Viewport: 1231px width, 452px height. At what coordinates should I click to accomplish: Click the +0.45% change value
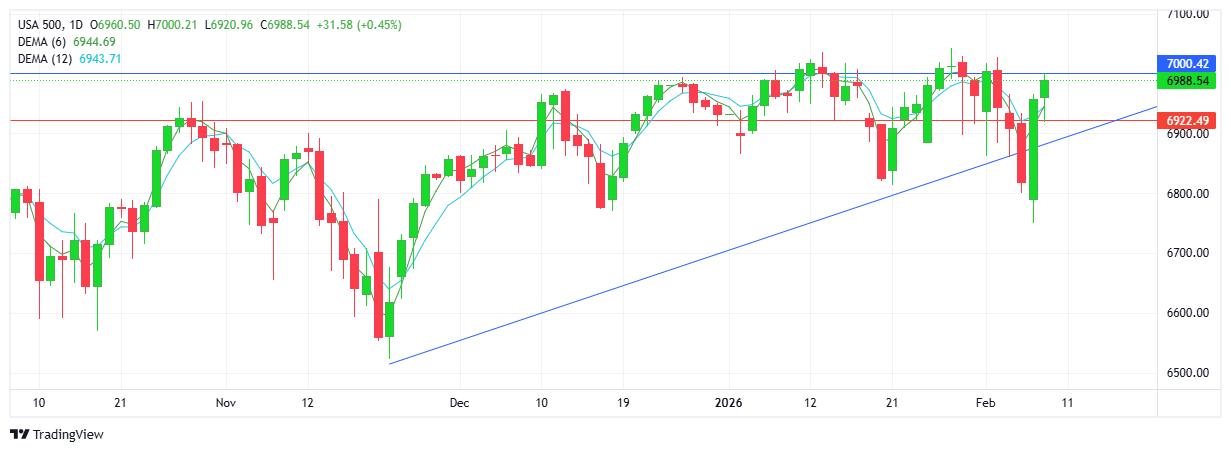coord(381,23)
